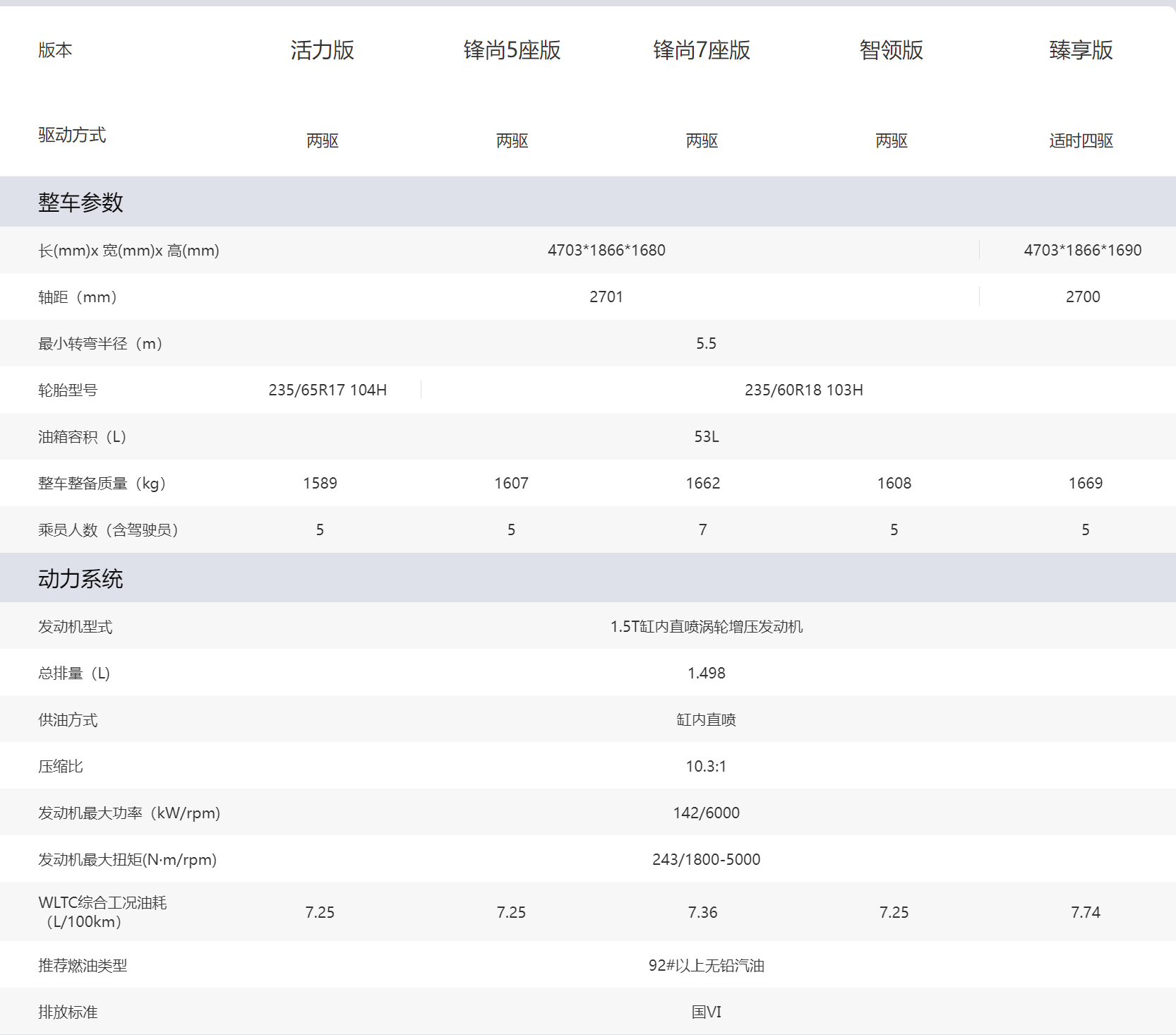Open the 臻享版 version header
The image size is (1176, 1035).
(x=1081, y=50)
